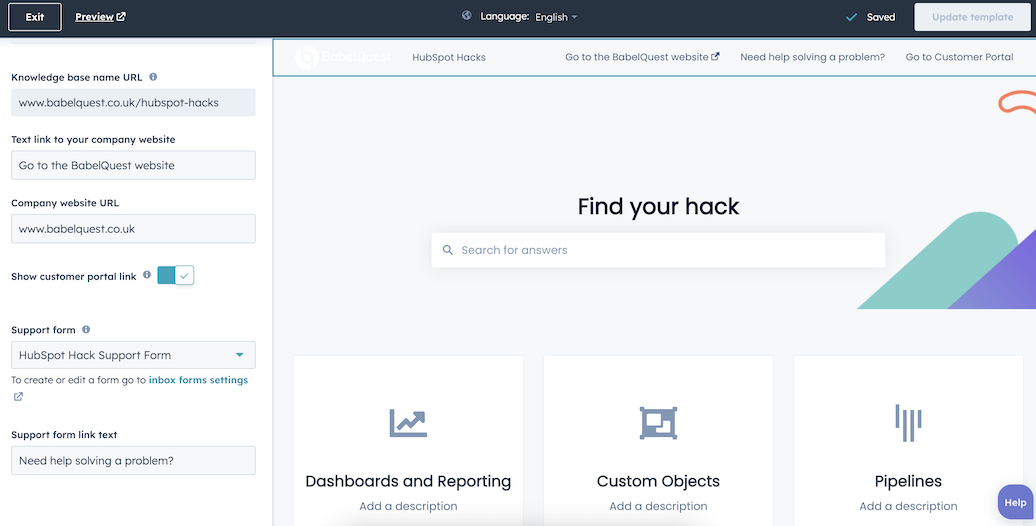Click the Dashboards and Reporting chart icon

408,423
